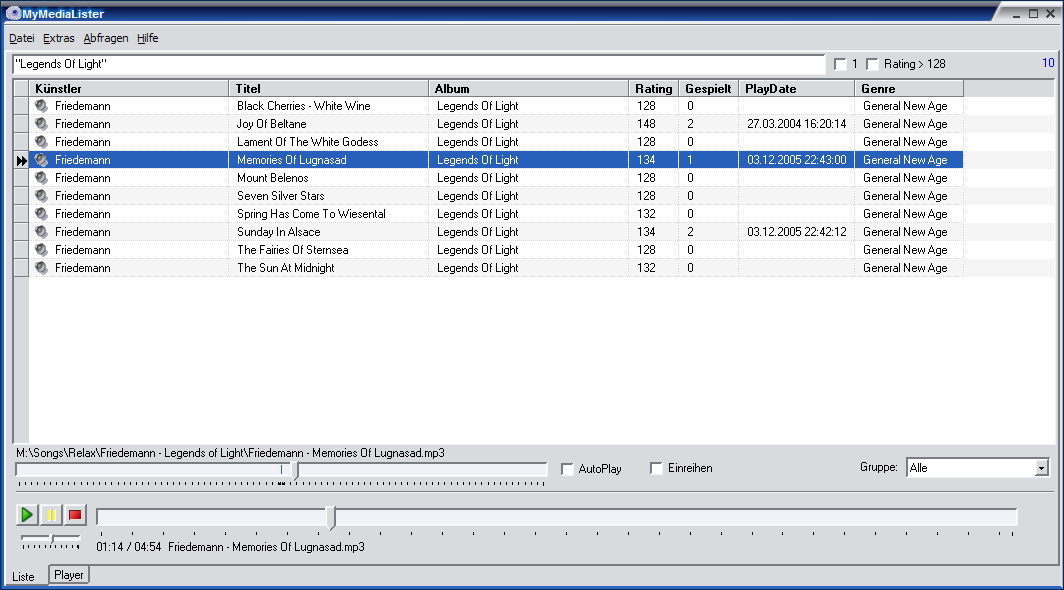Click the note icon beside Black Cherries - White Wine
Screen dimensions: 1064x590
pyautogui.click(x=41, y=105)
